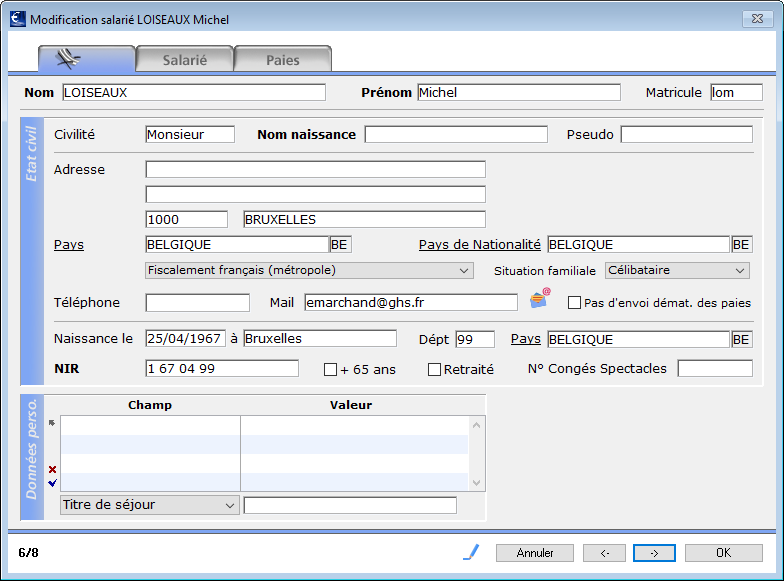Image resolution: width=784 pixels, height=581 pixels.
Task: Click the Mail field with emarchand@ghs.fr
Action: [411, 302]
